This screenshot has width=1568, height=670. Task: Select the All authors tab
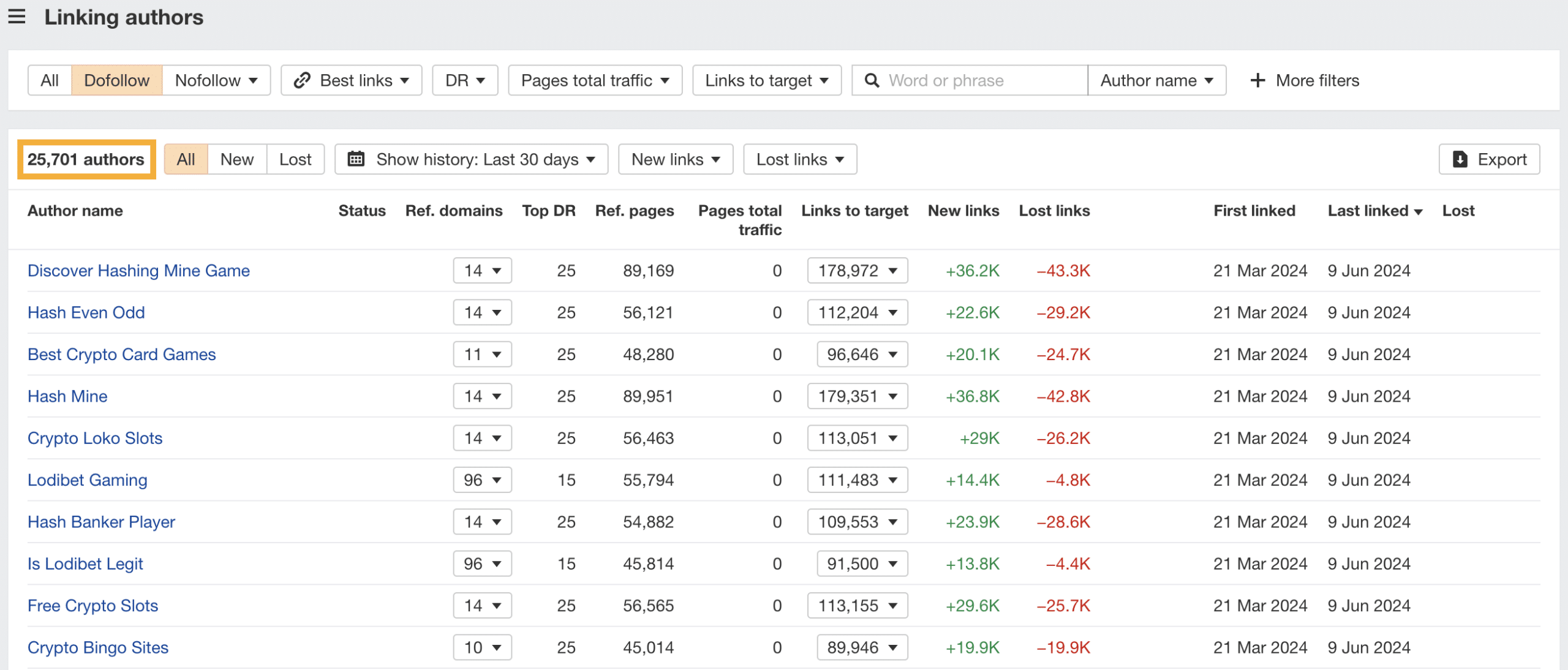[186, 159]
